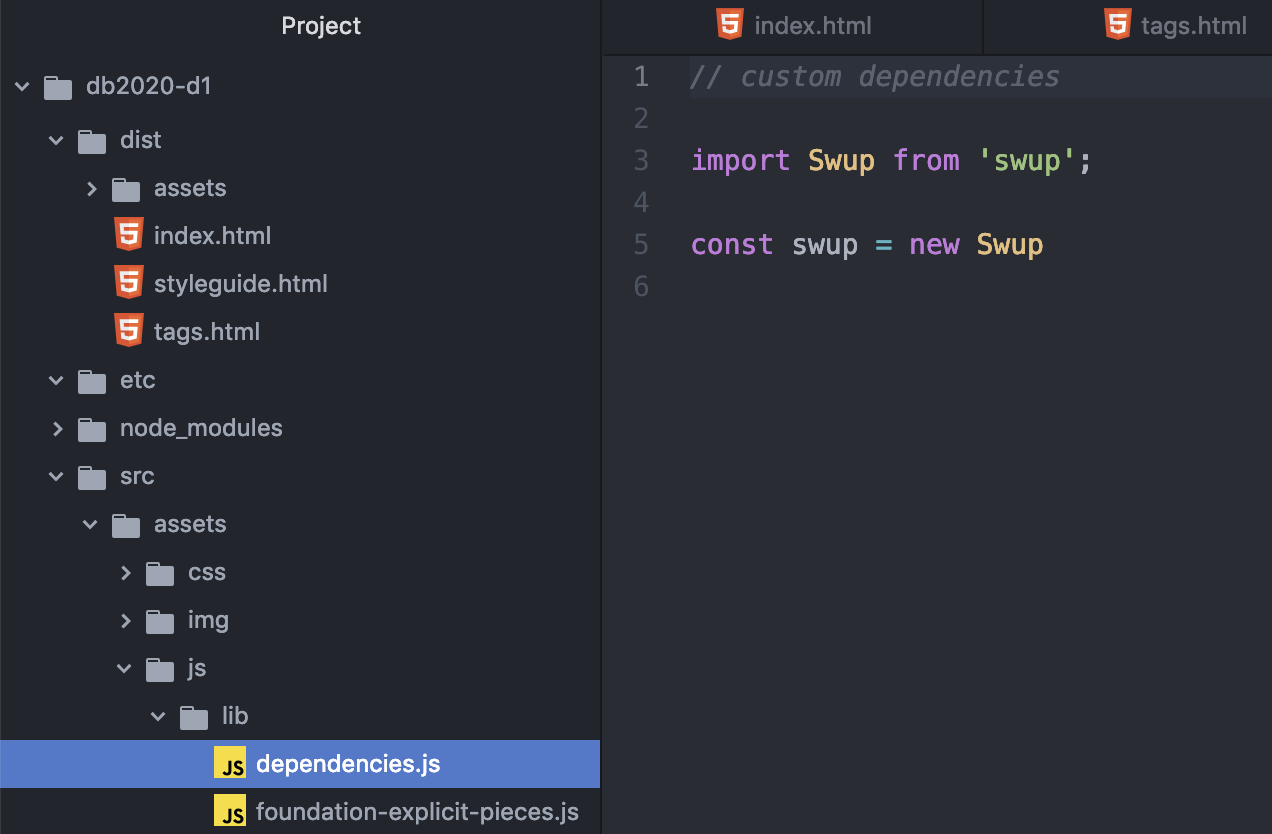Viewport: 1272px width, 834px height.
Task: Click the node_modules folder icon
Action: tap(92, 429)
